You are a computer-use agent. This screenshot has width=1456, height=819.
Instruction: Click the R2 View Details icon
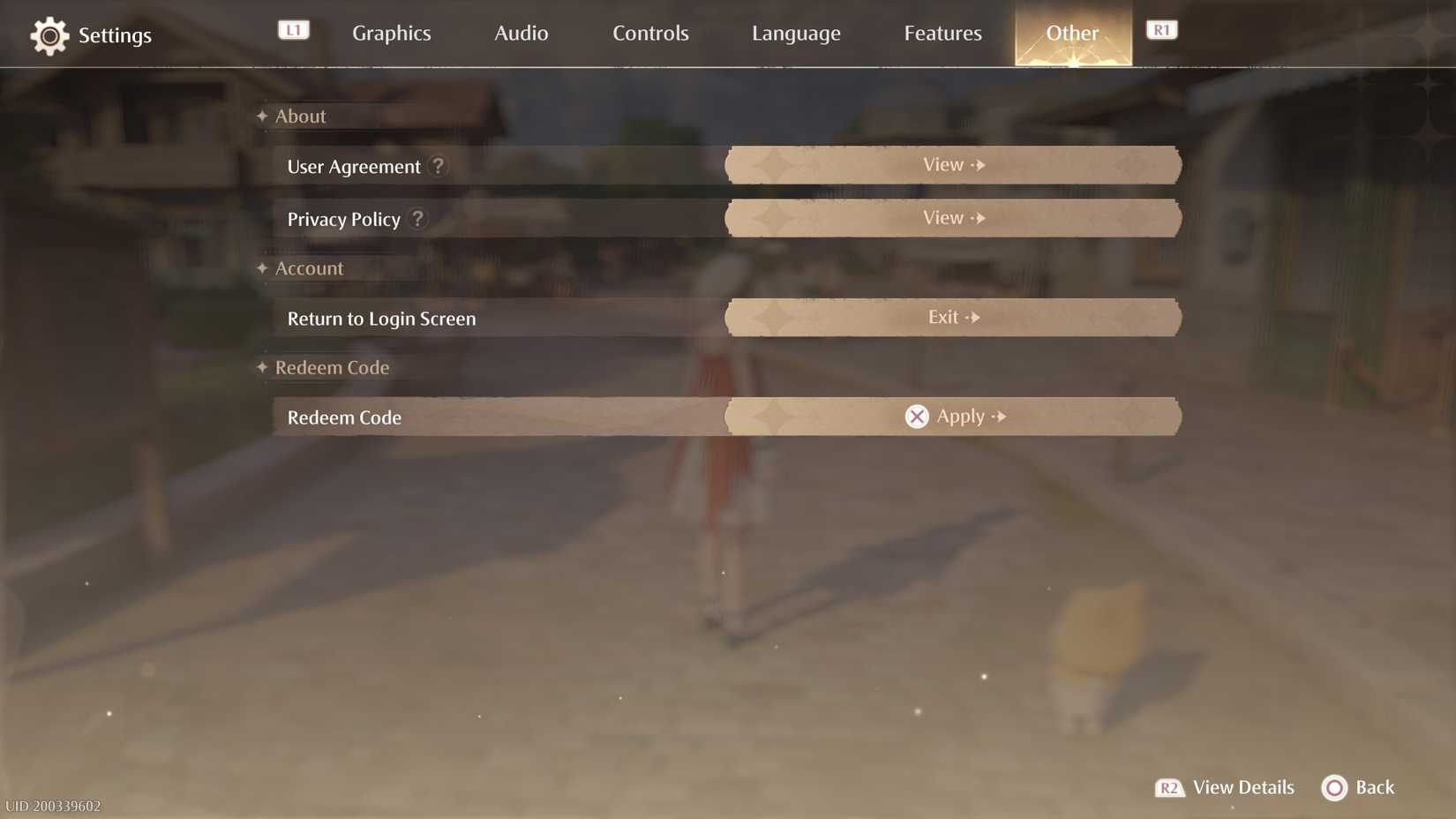point(1169,788)
